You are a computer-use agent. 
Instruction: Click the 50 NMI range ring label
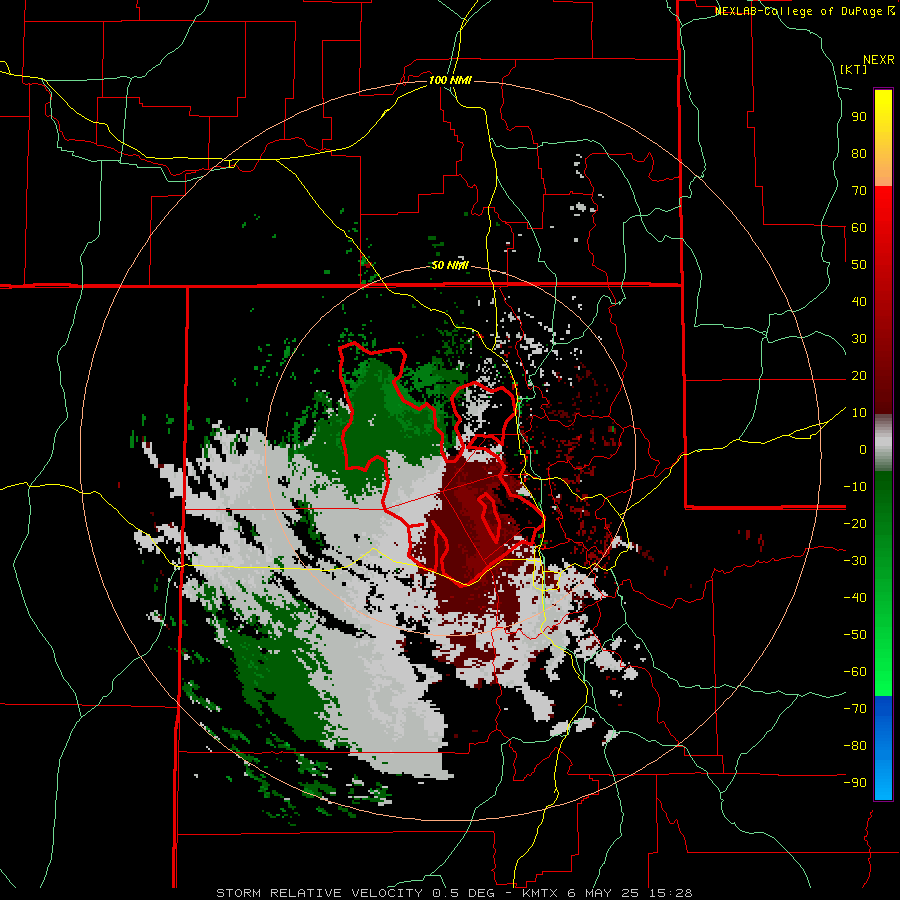pos(450,265)
